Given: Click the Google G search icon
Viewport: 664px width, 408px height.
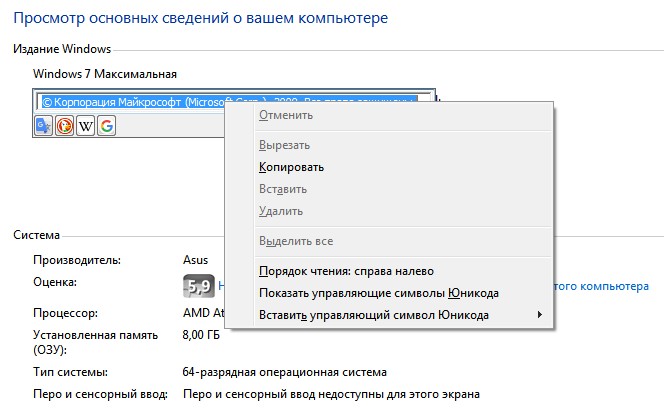Looking at the screenshot, I should pos(107,125).
